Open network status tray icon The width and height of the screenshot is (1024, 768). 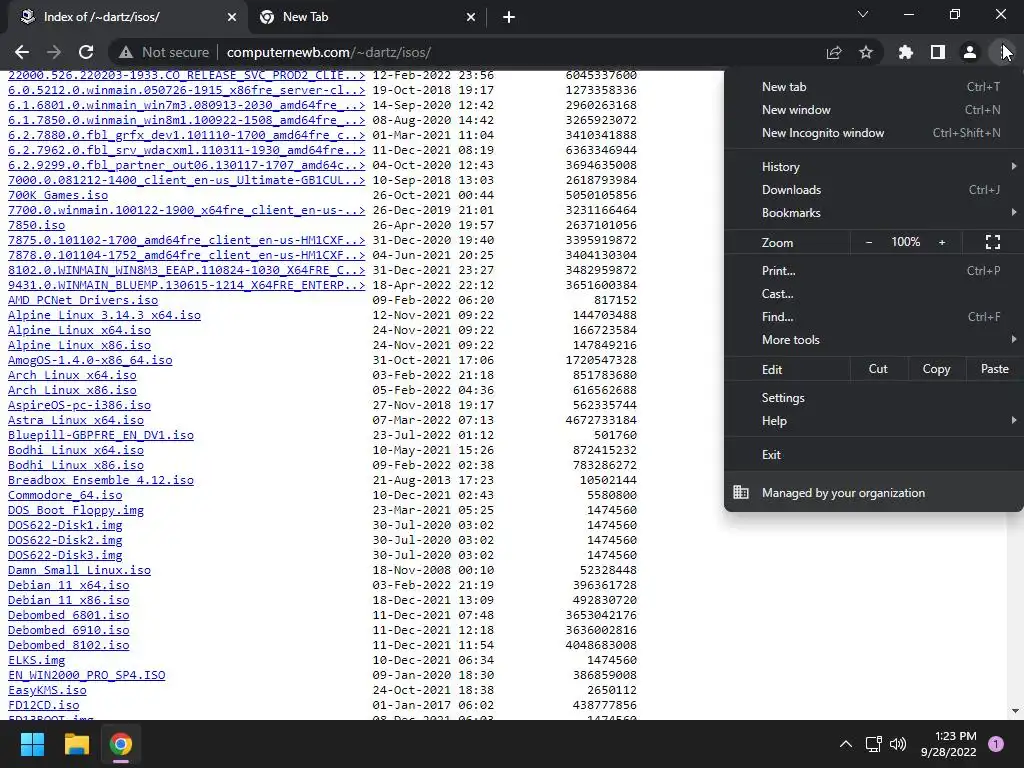(873, 744)
